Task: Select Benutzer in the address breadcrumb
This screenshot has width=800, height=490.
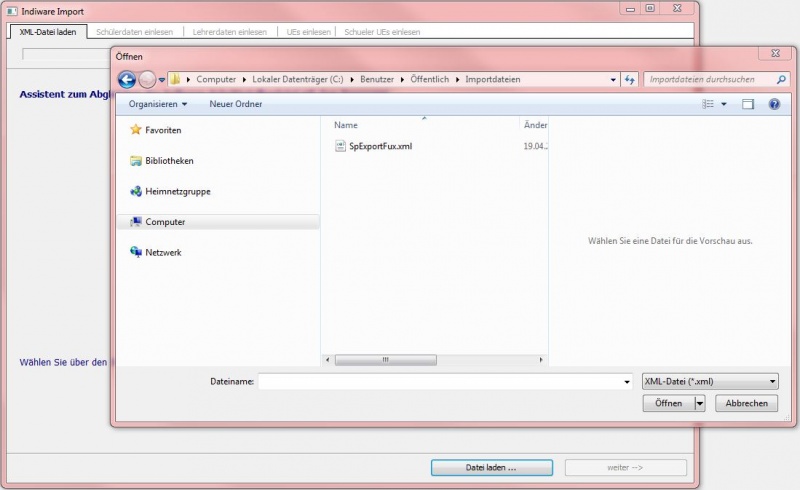Action: [x=377, y=80]
